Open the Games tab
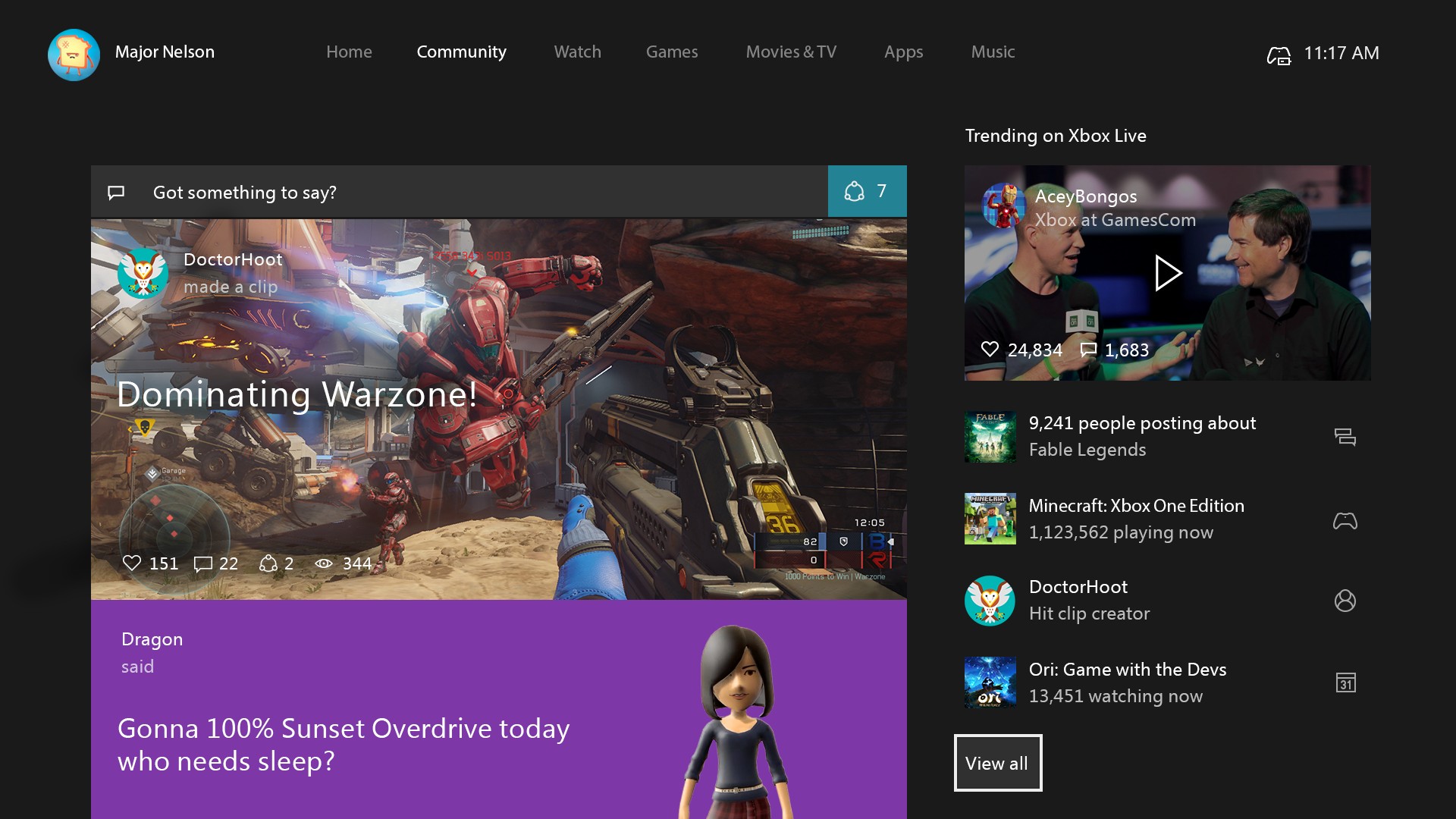The height and width of the screenshot is (819, 1456). click(x=671, y=52)
